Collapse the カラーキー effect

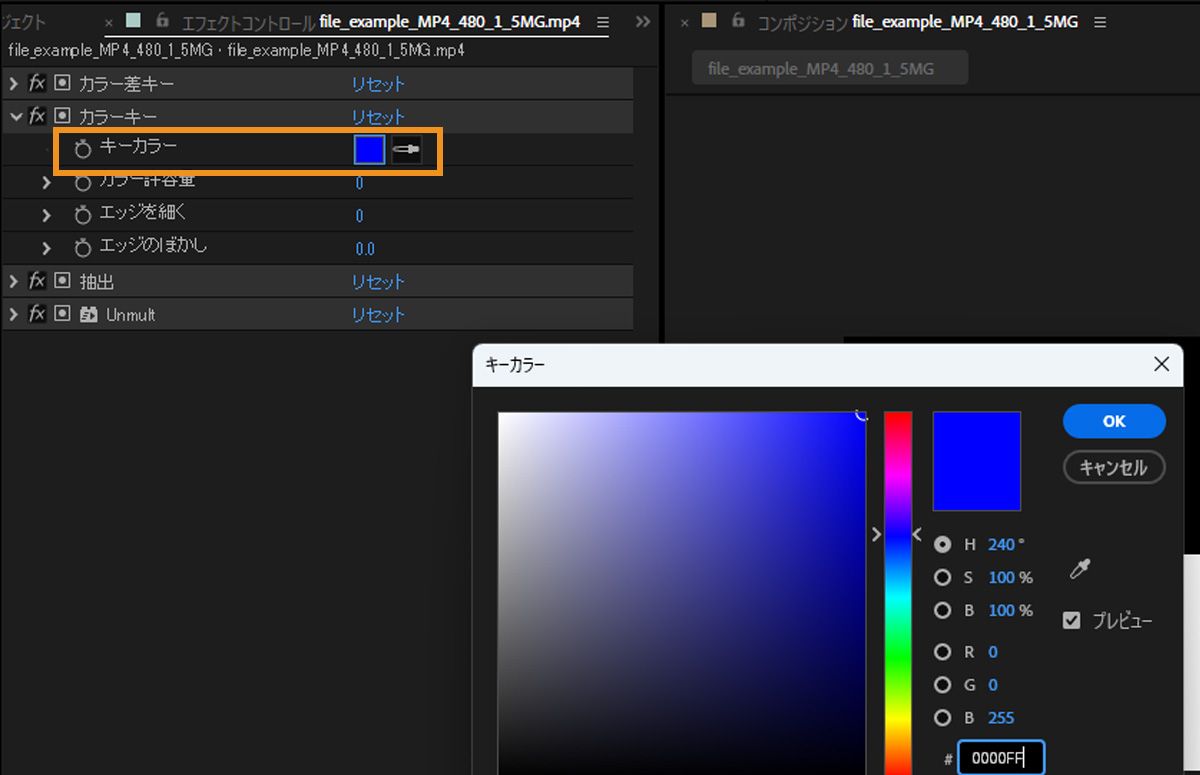coord(14,117)
